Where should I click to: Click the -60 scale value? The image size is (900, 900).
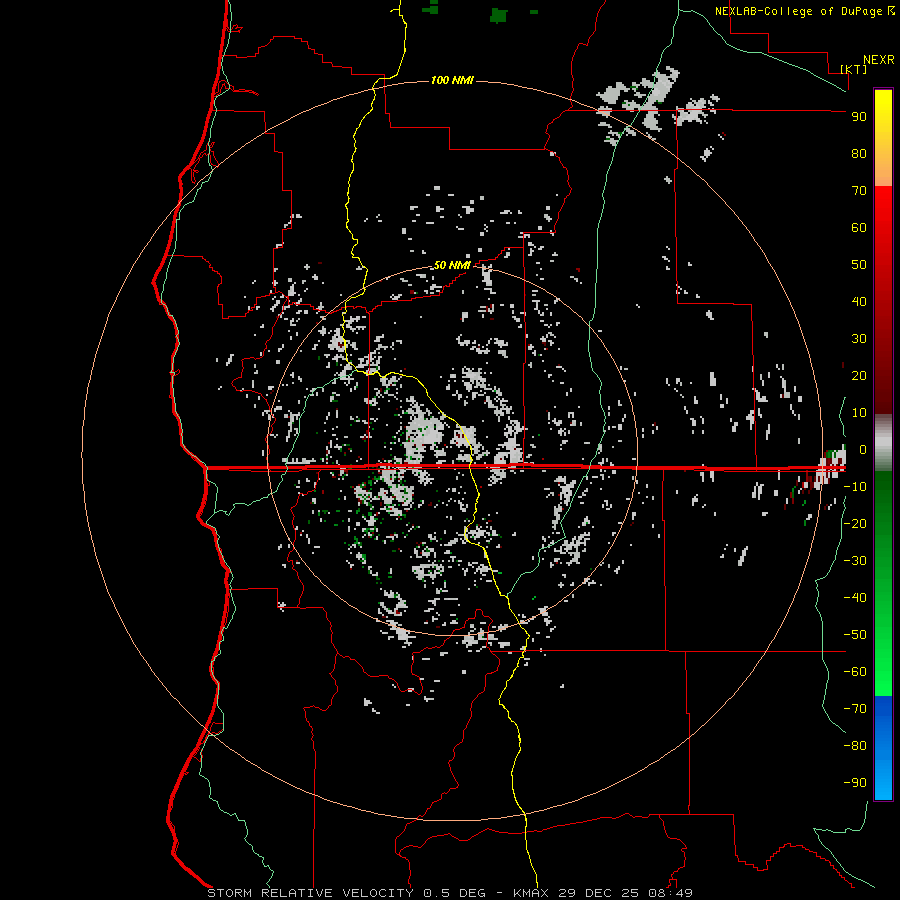[855, 672]
